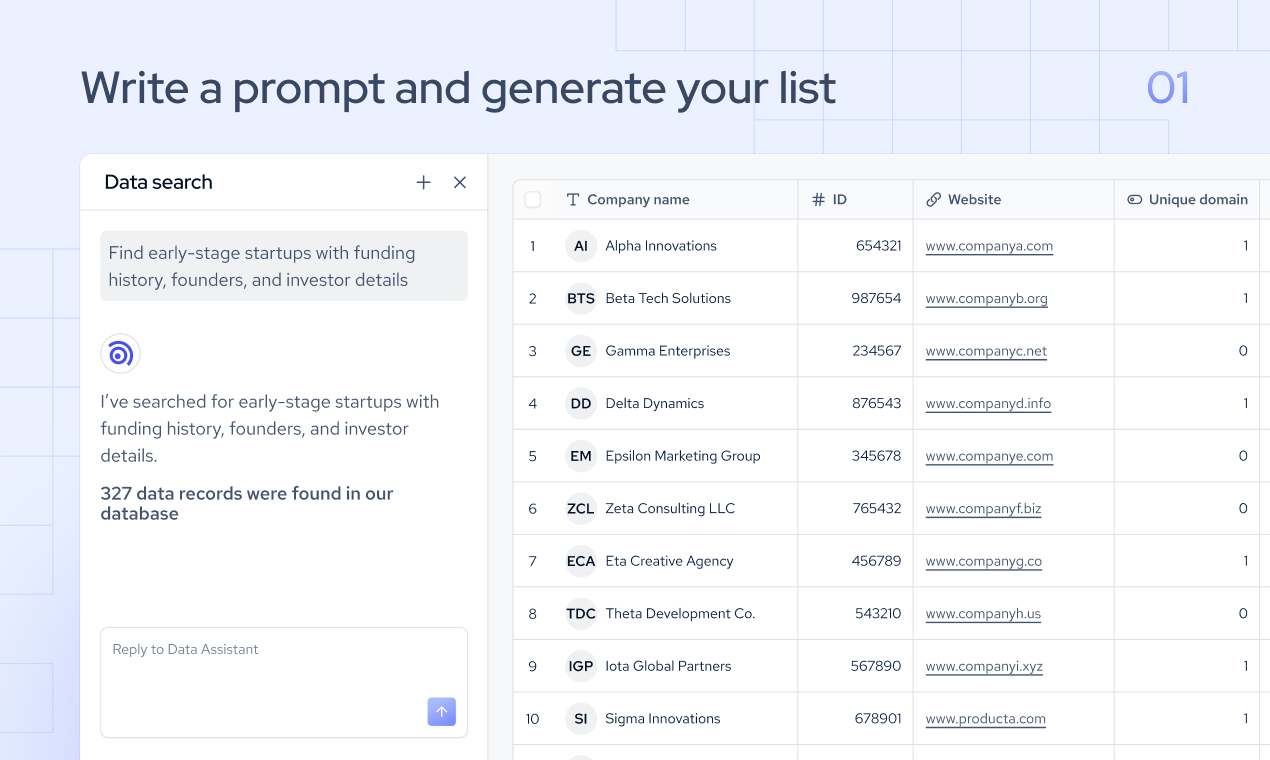This screenshot has height=760, width=1270.
Task: Open the www.companyi.xyz link
Action: click(x=984, y=666)
